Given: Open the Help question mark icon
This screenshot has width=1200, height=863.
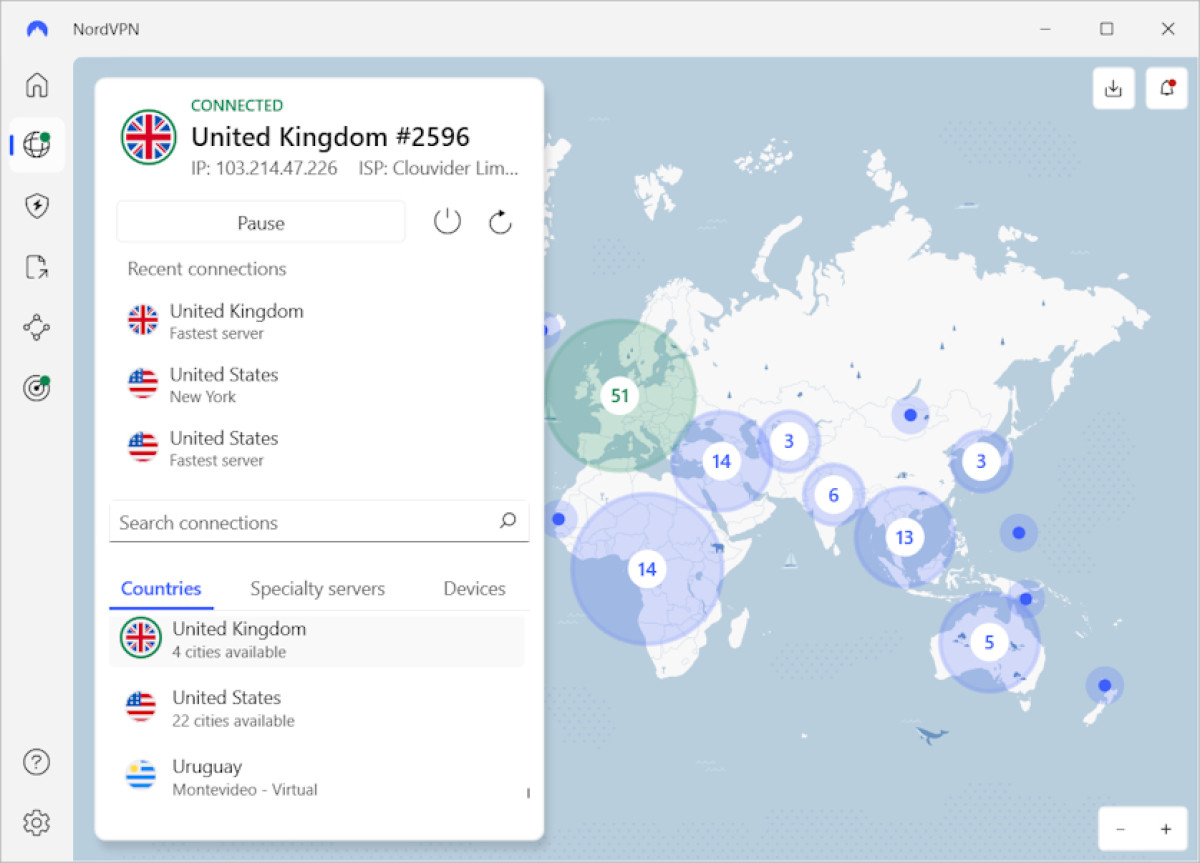Looking at the screenshot, I should 37,763.
